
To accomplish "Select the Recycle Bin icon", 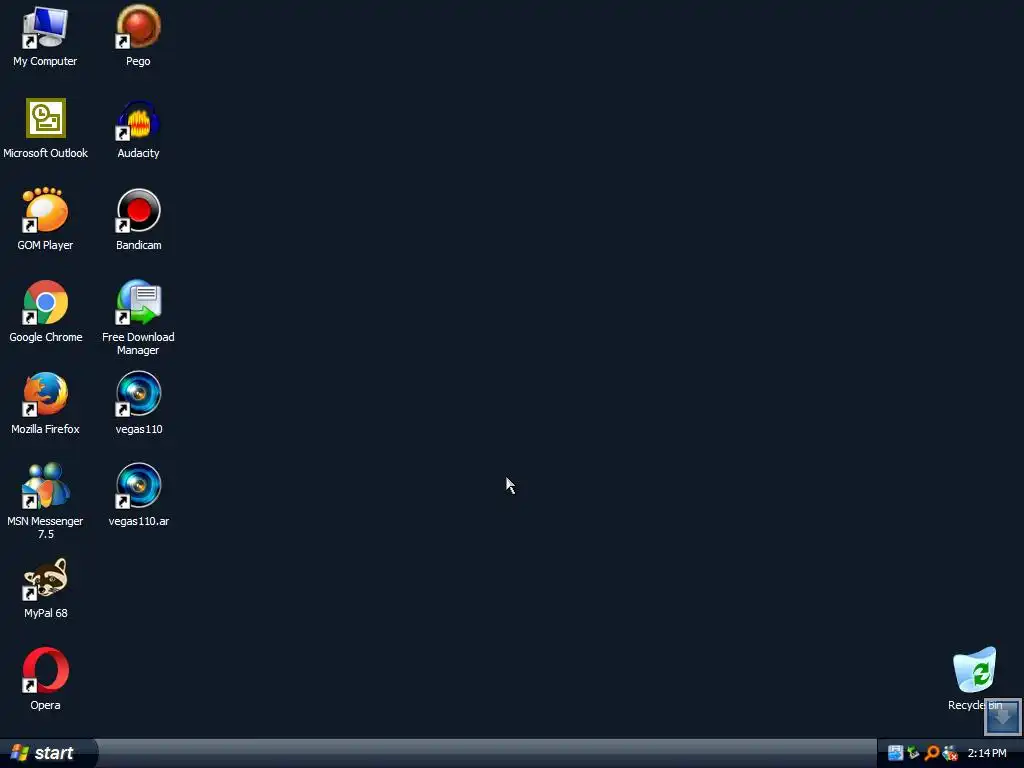I will pyautogui.click(x=974, y=670).
